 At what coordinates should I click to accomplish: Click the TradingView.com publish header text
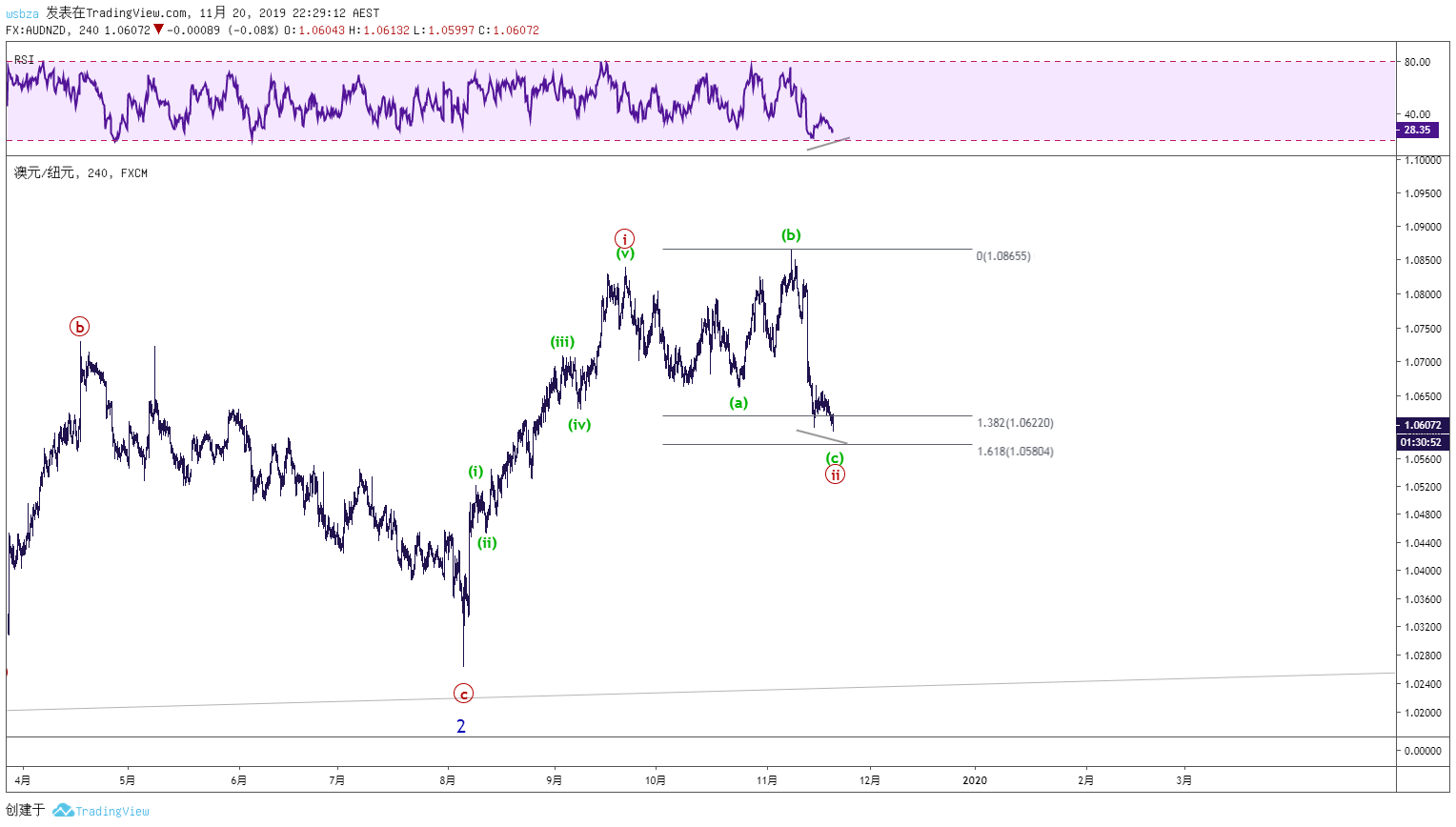(x=116, y=13)
